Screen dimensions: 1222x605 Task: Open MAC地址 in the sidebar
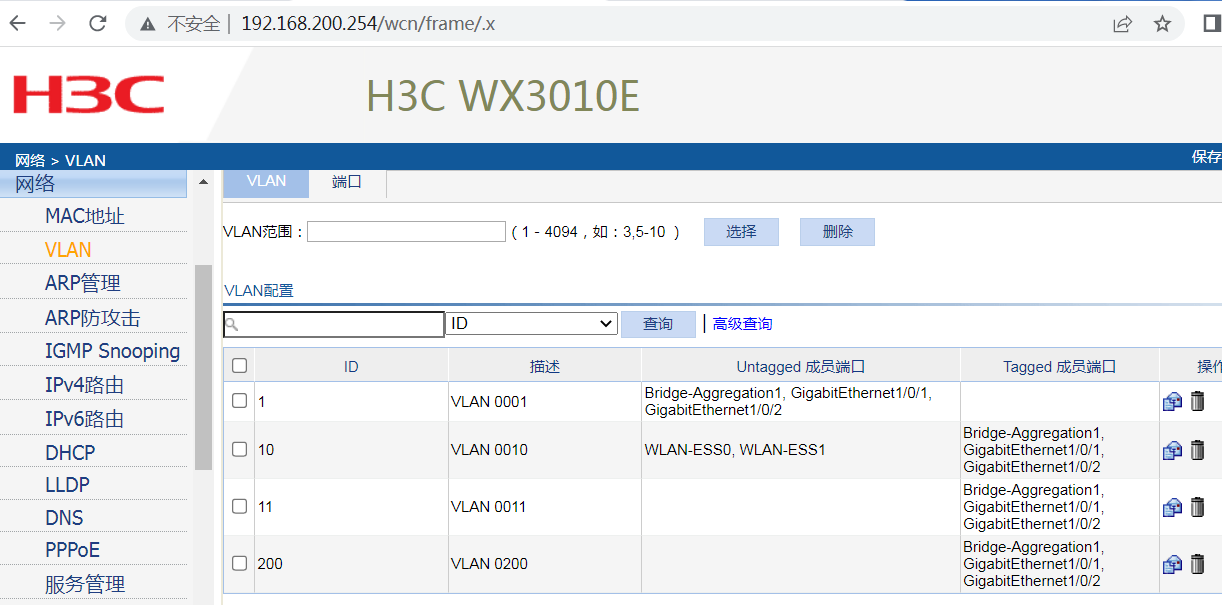[x=85, y=216]
